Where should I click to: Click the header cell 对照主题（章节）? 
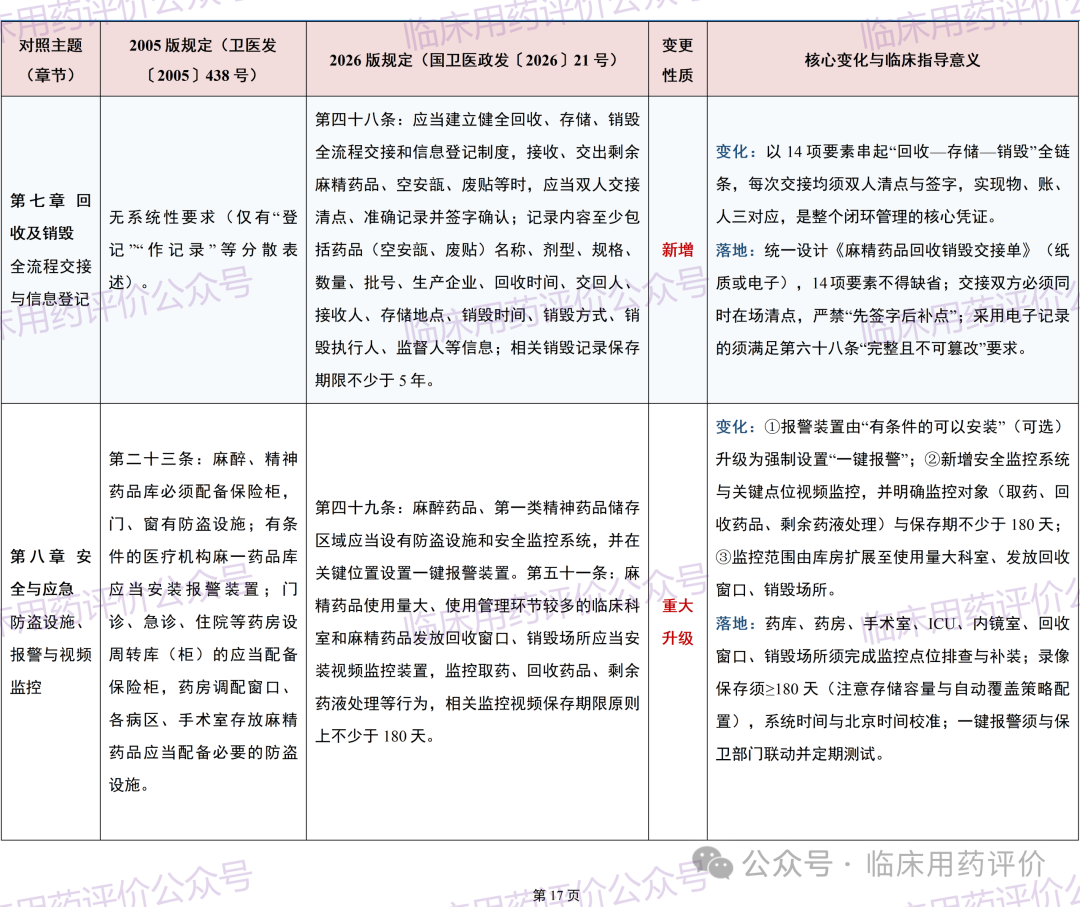pyautogui.click(x=50, y=59)
